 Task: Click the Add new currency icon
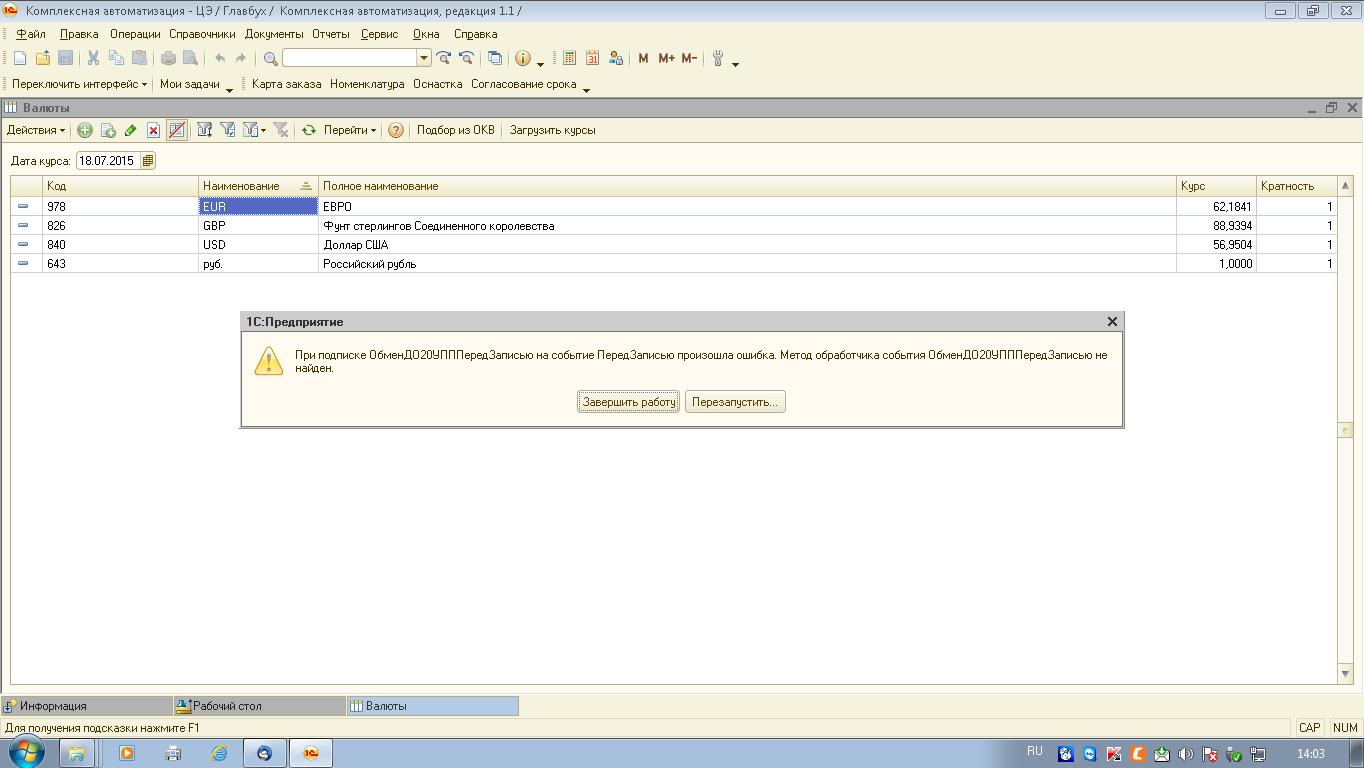(x=85, y=130)
